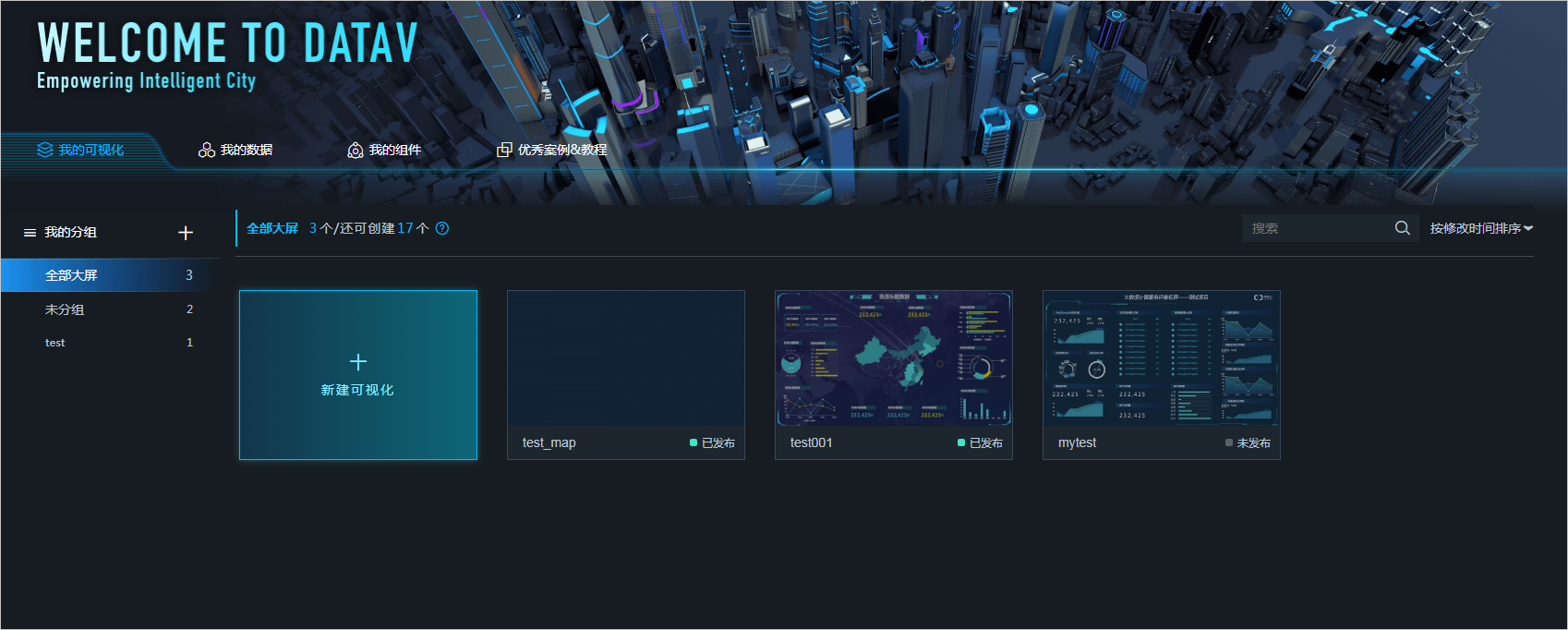Open the test_map project thumbnail
The image size is (1568, 630).
pyautogui.click(x=626, y=358)
